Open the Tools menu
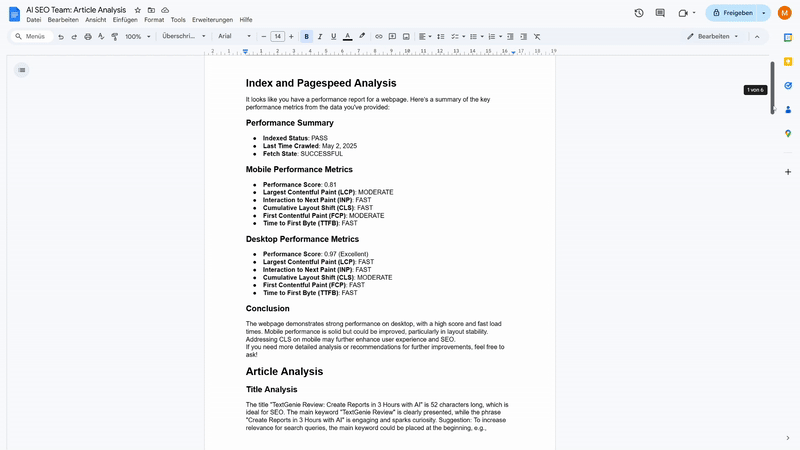Viewport: 800px width, 450px height. (178, 20)
